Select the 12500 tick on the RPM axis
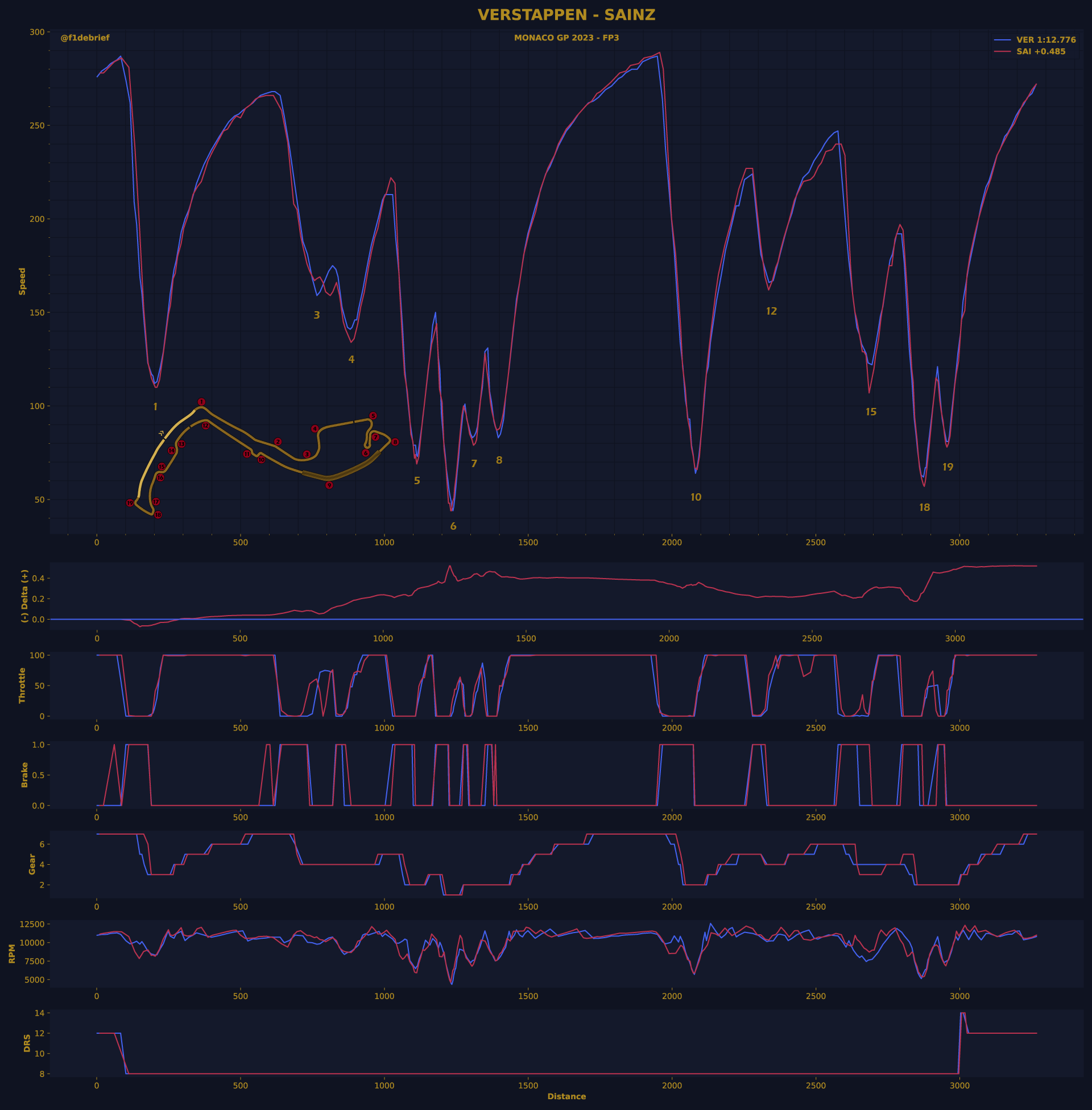The image size is (1092, 1110). [32, 924]
